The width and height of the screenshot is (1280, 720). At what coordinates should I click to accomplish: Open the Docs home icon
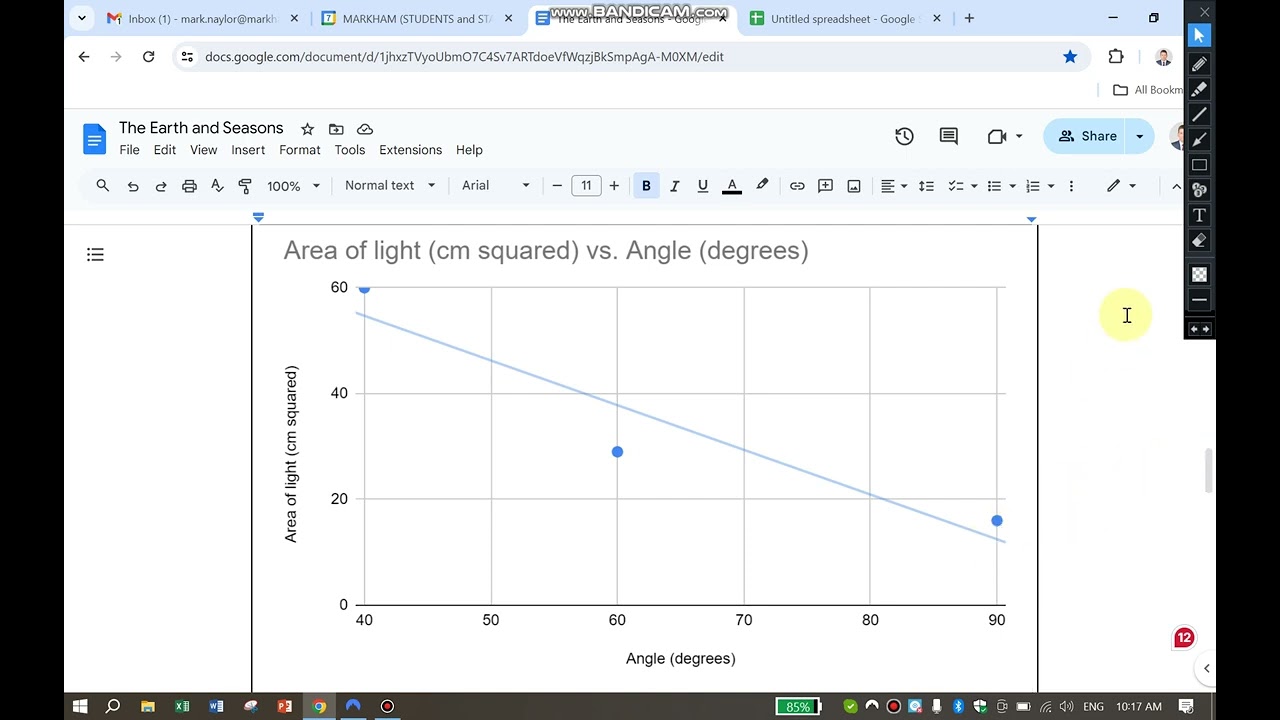(x=94, y=139)
